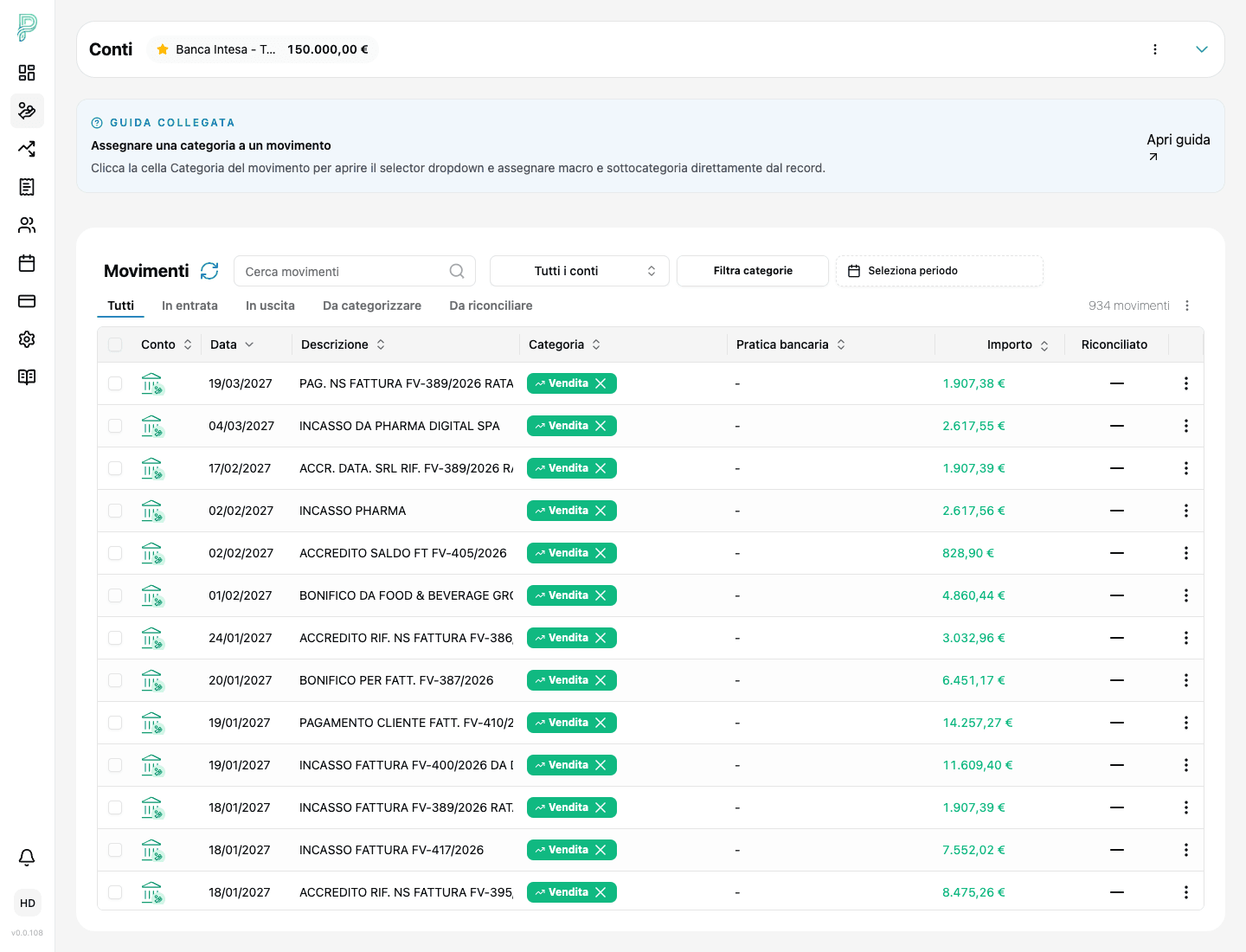Focus the Cerca movimenti search field

pyautogui.click(x=355, y=271)
